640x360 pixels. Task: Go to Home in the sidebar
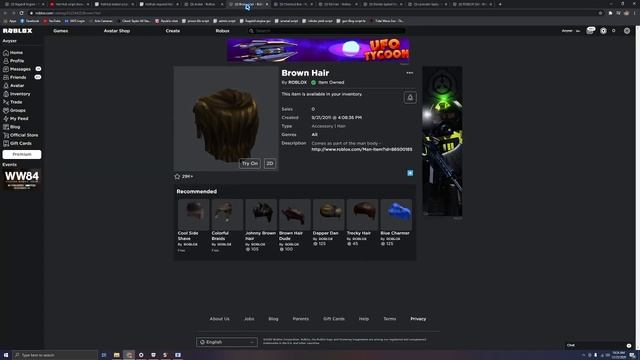coord(13,53)
